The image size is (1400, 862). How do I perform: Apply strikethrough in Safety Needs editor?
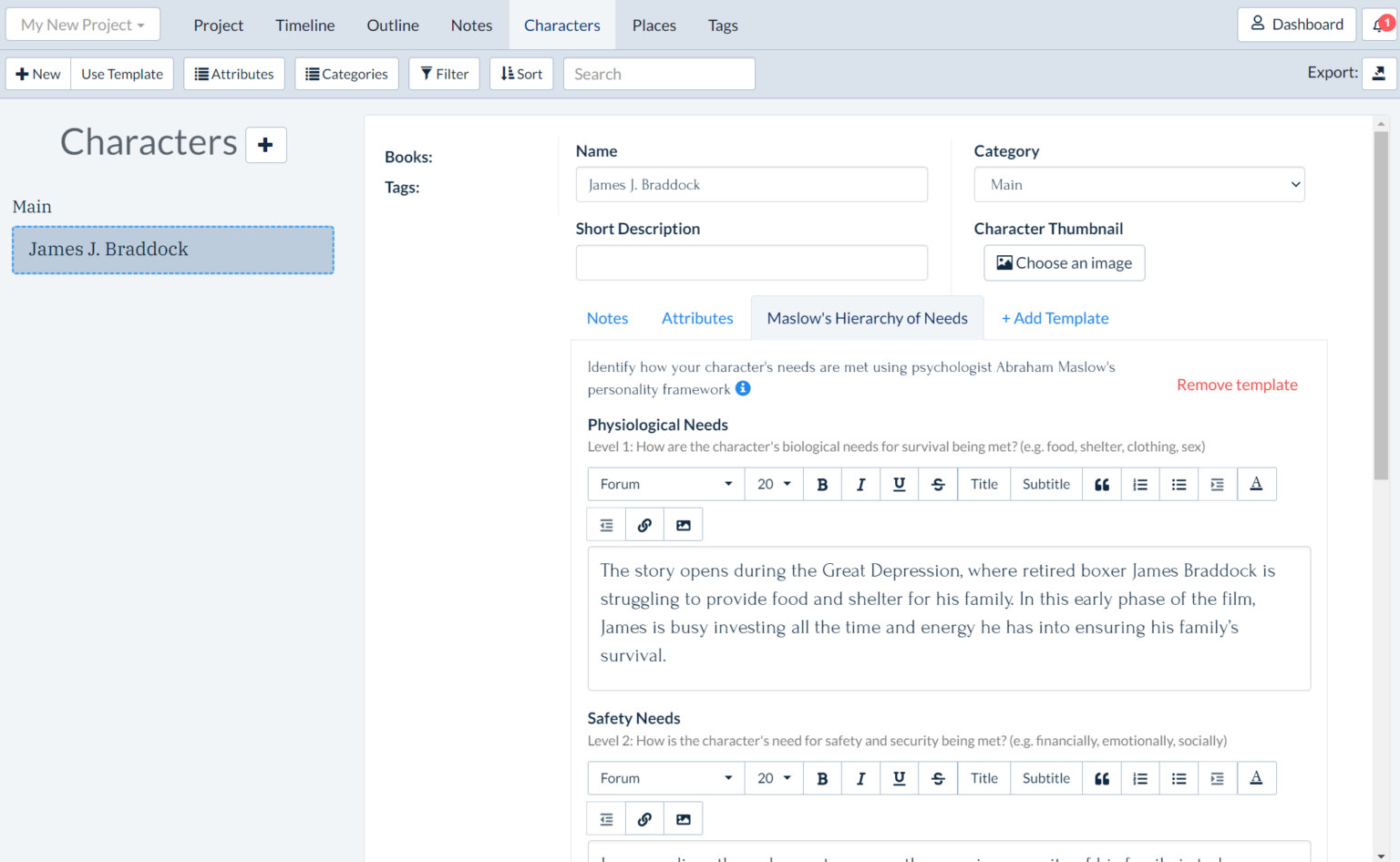point(938,779)
